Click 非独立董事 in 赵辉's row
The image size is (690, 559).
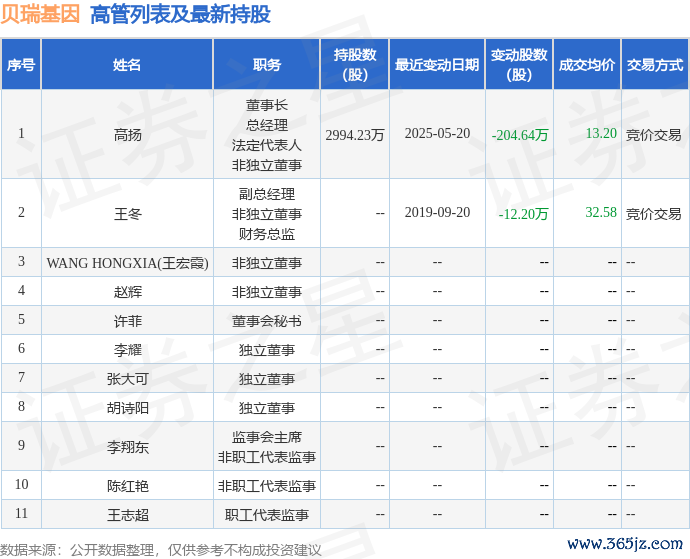[267, 292]
